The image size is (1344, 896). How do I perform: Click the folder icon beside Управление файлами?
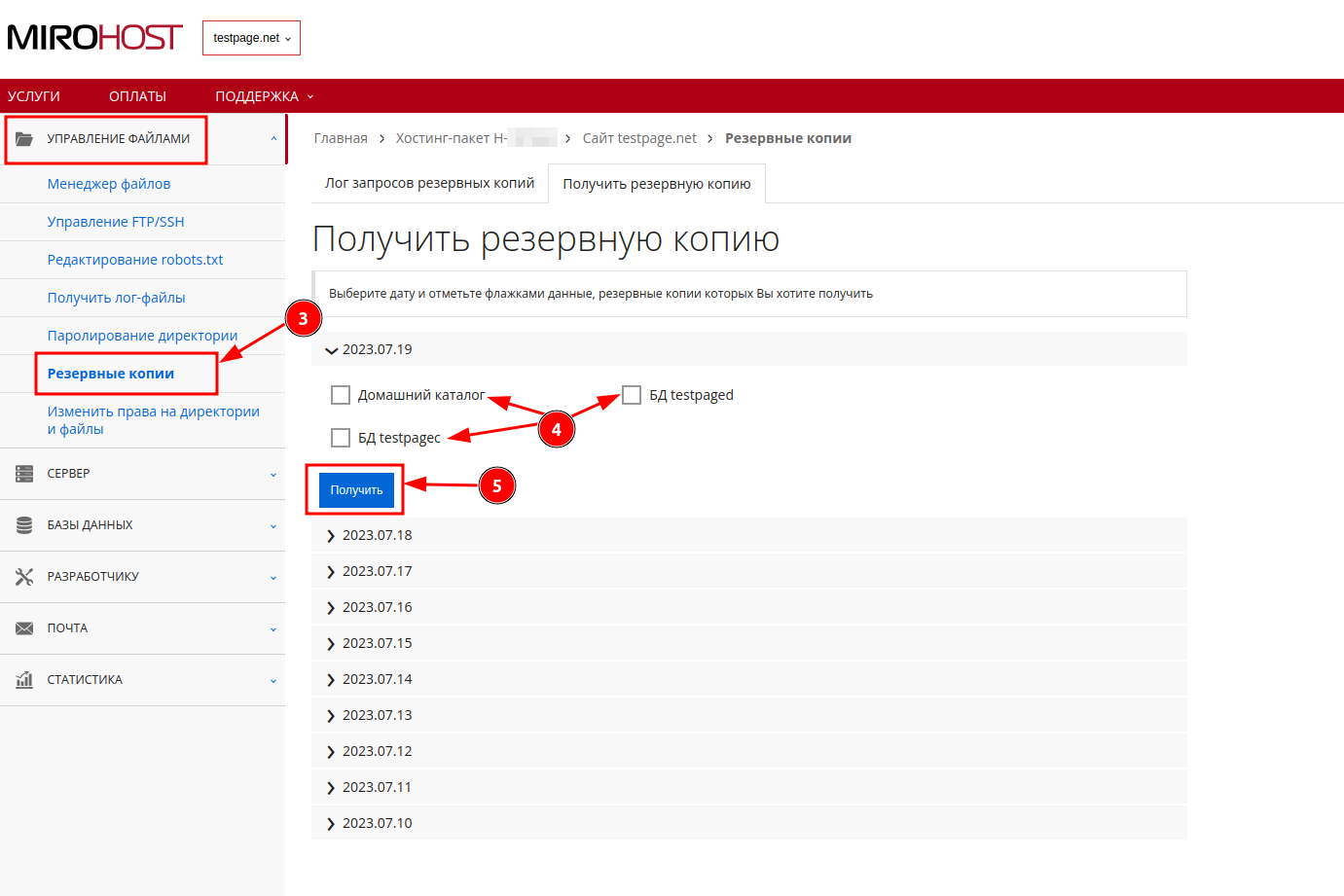coord(24,139)
